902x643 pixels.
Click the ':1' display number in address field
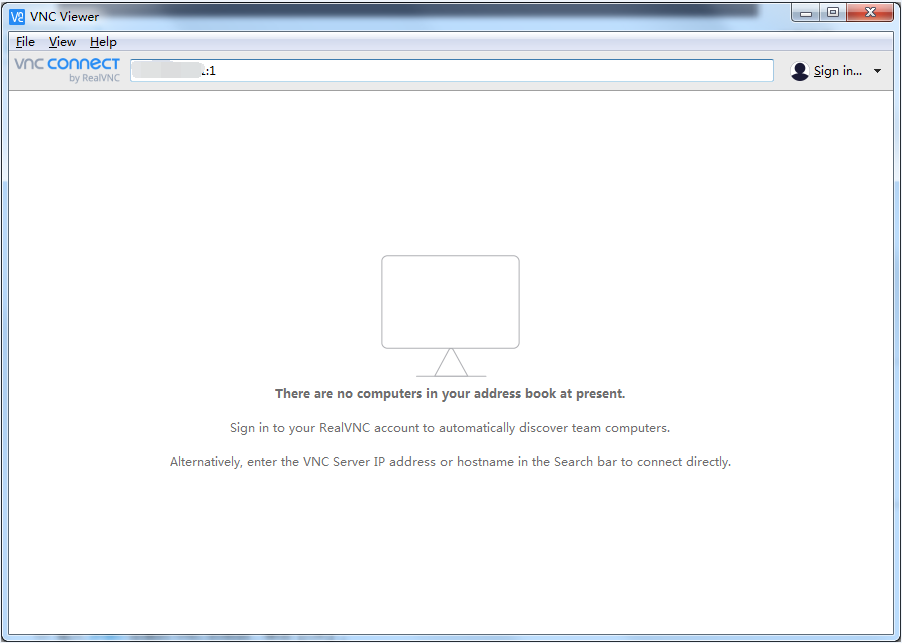coord(210,71)
